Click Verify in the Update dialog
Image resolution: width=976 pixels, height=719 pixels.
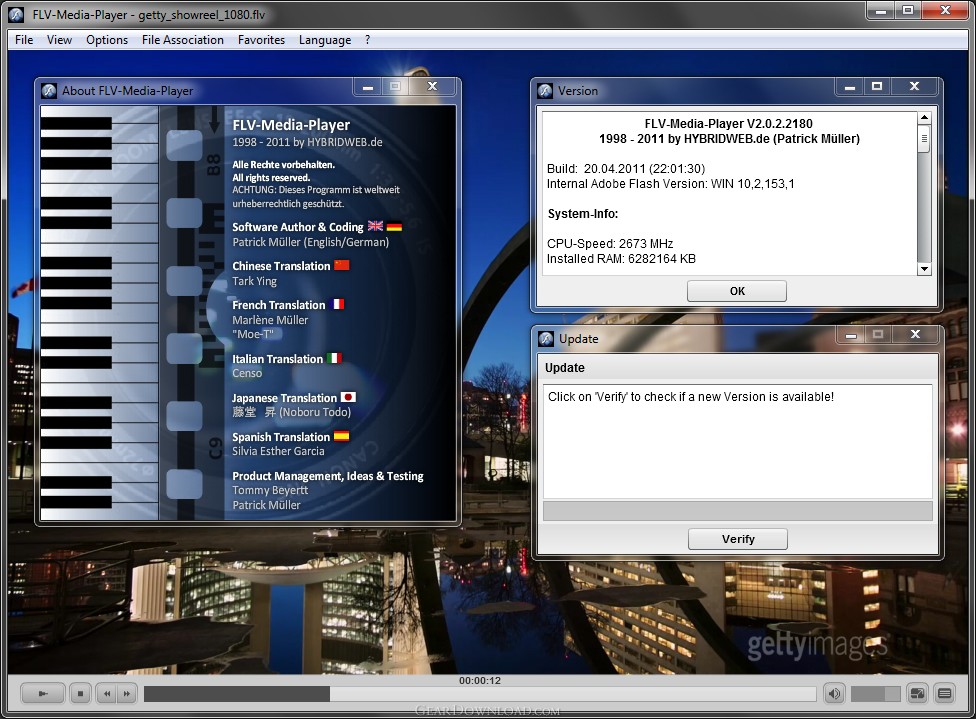(x=738, y=539)
